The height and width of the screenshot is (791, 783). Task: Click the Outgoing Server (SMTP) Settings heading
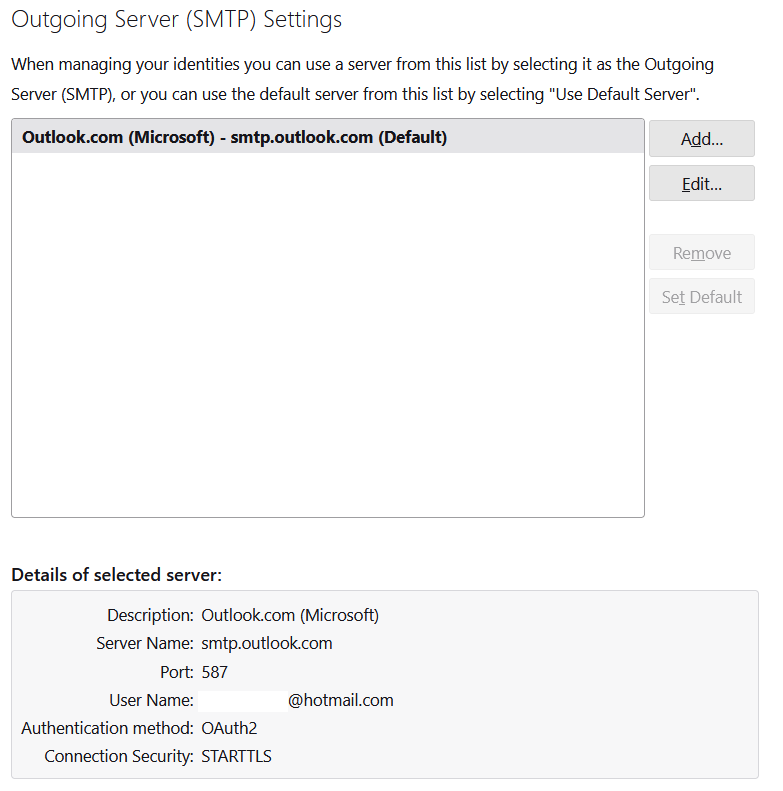pos(177,19)
